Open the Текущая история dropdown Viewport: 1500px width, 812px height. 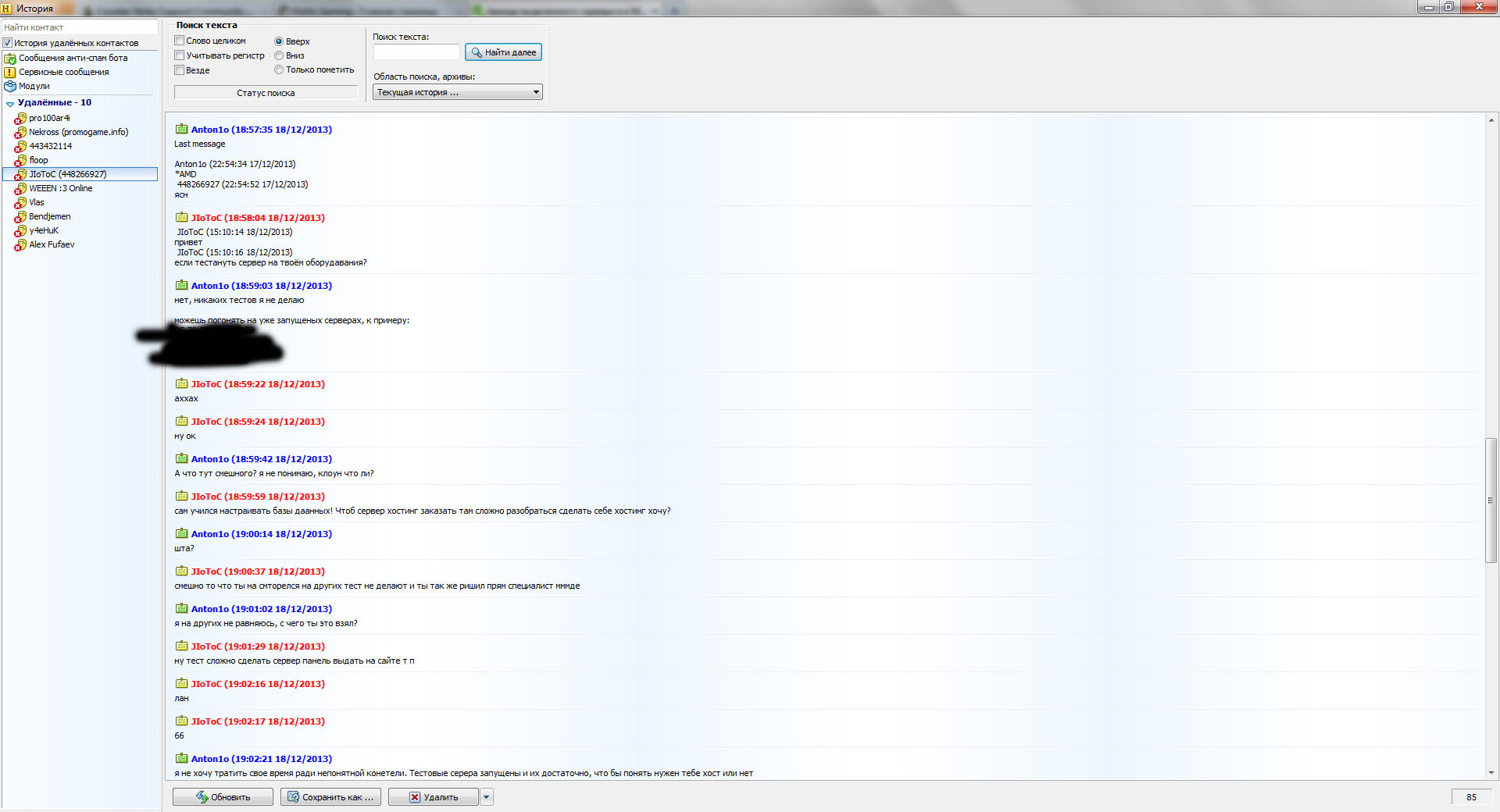pos(458,92)
